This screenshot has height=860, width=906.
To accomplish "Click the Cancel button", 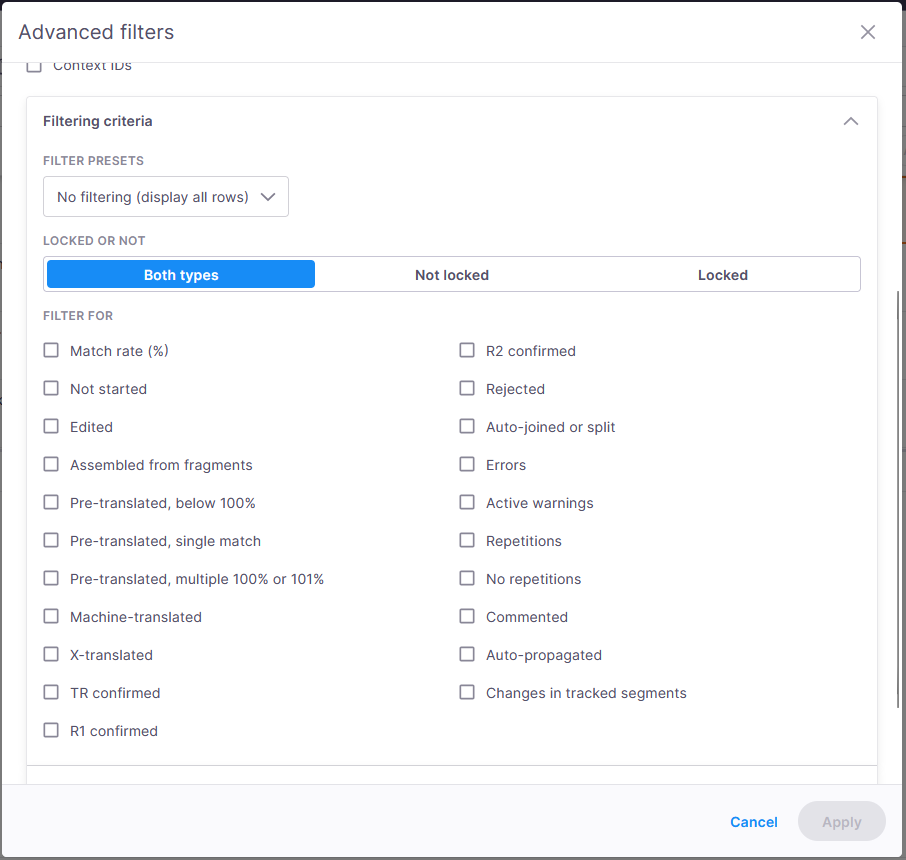I will coord(753,821).
